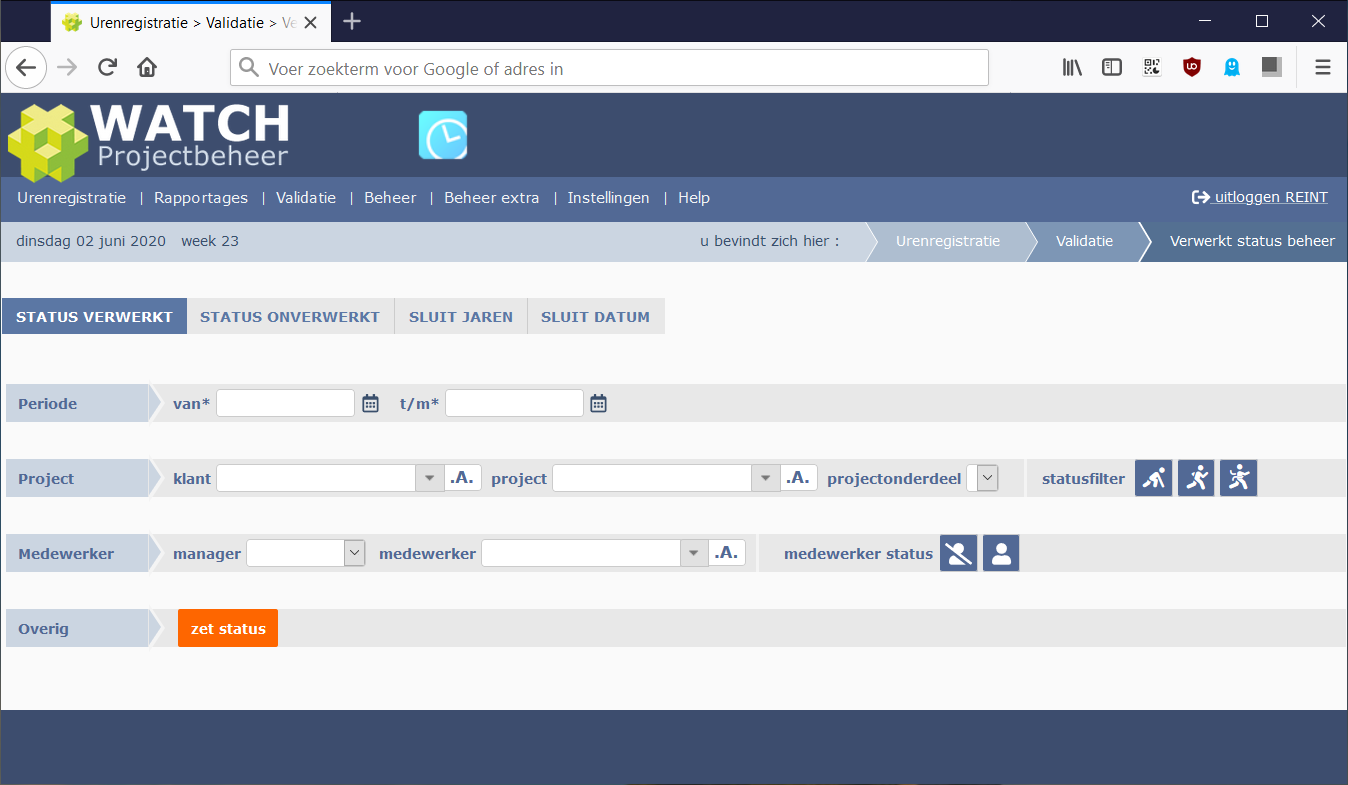Click the QR code extension icon

coord(1152,68)
